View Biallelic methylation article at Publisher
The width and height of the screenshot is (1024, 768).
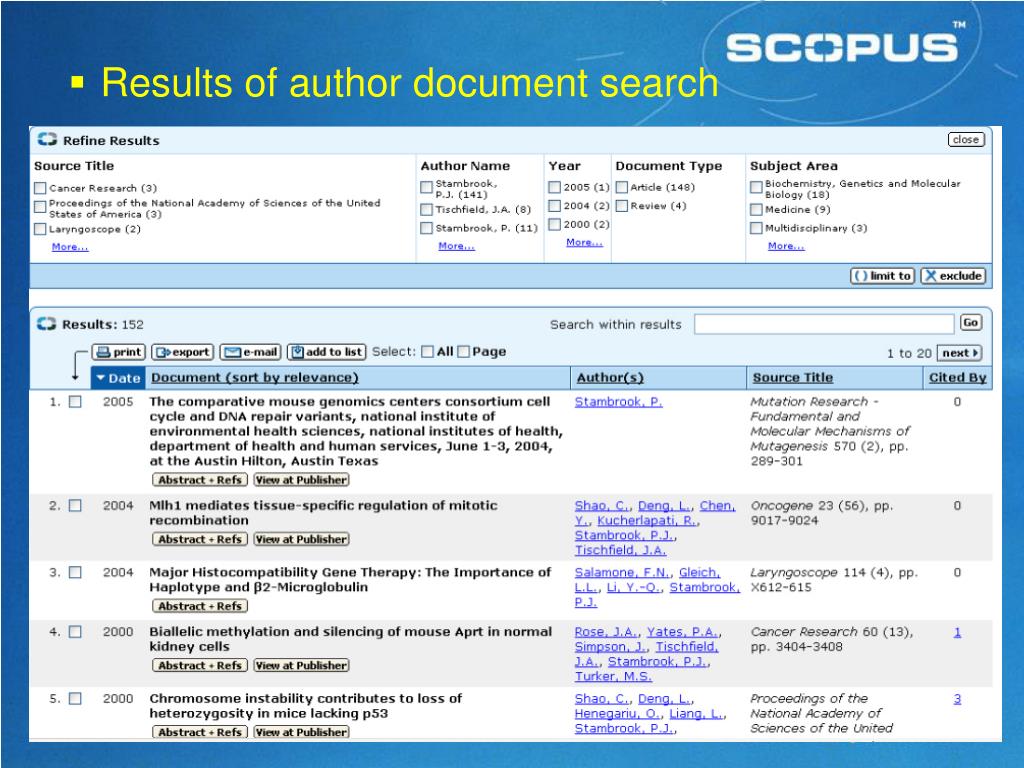pos(301,665)
